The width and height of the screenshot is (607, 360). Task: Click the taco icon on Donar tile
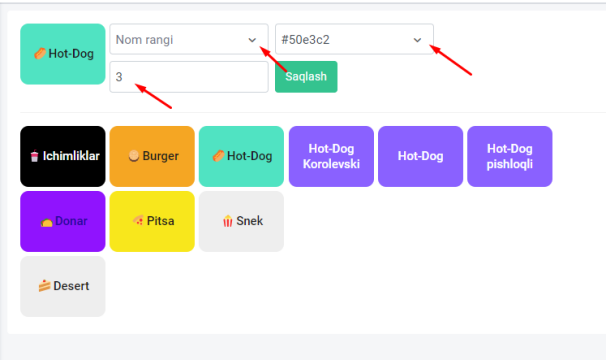[x=46, y=222]
